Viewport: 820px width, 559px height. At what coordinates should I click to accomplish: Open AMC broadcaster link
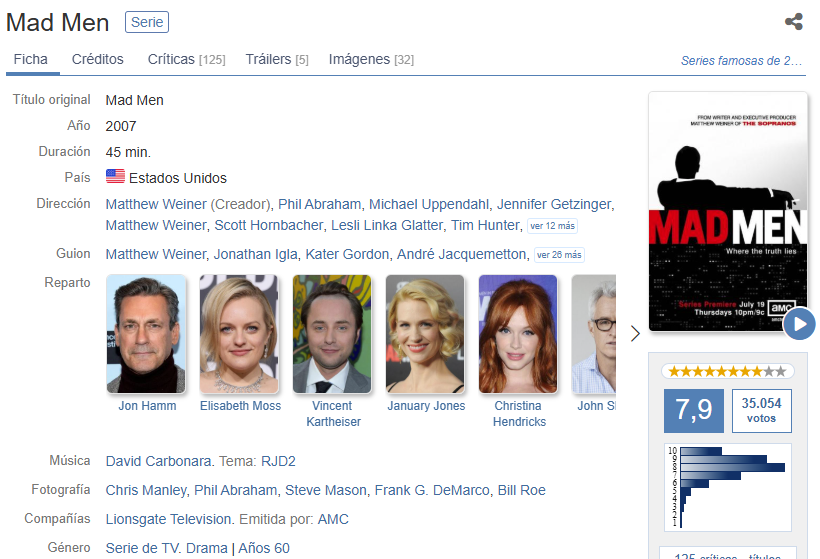pyautogui.click(x=333, y=519)
